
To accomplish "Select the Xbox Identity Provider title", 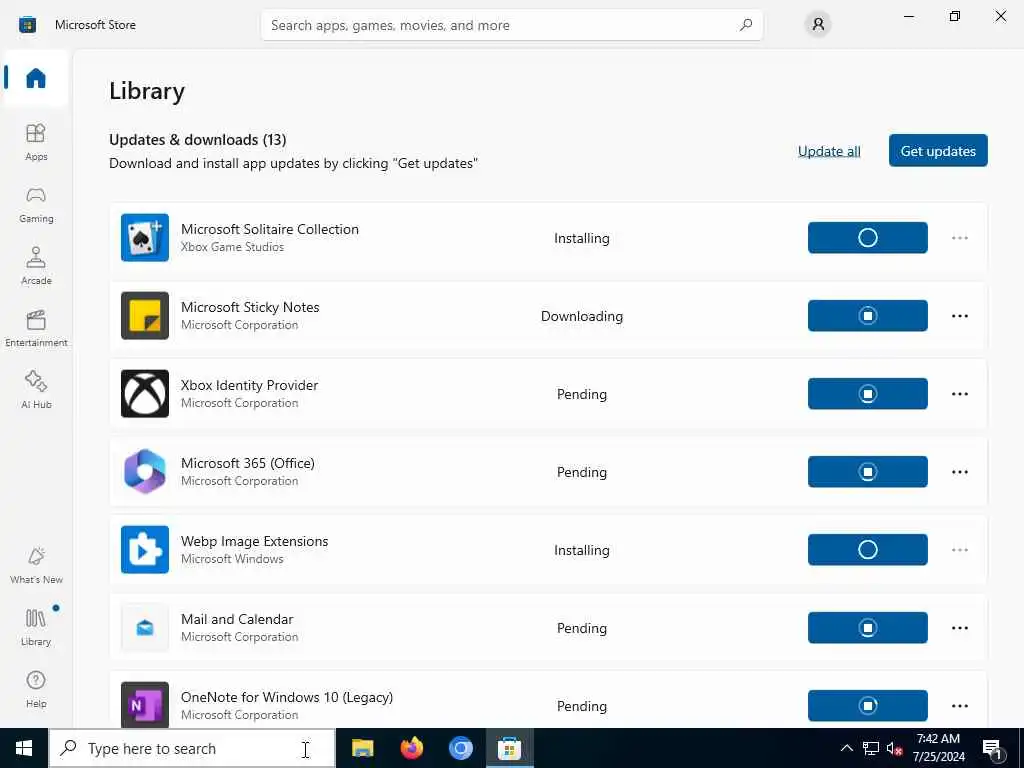I will point(249,385).
